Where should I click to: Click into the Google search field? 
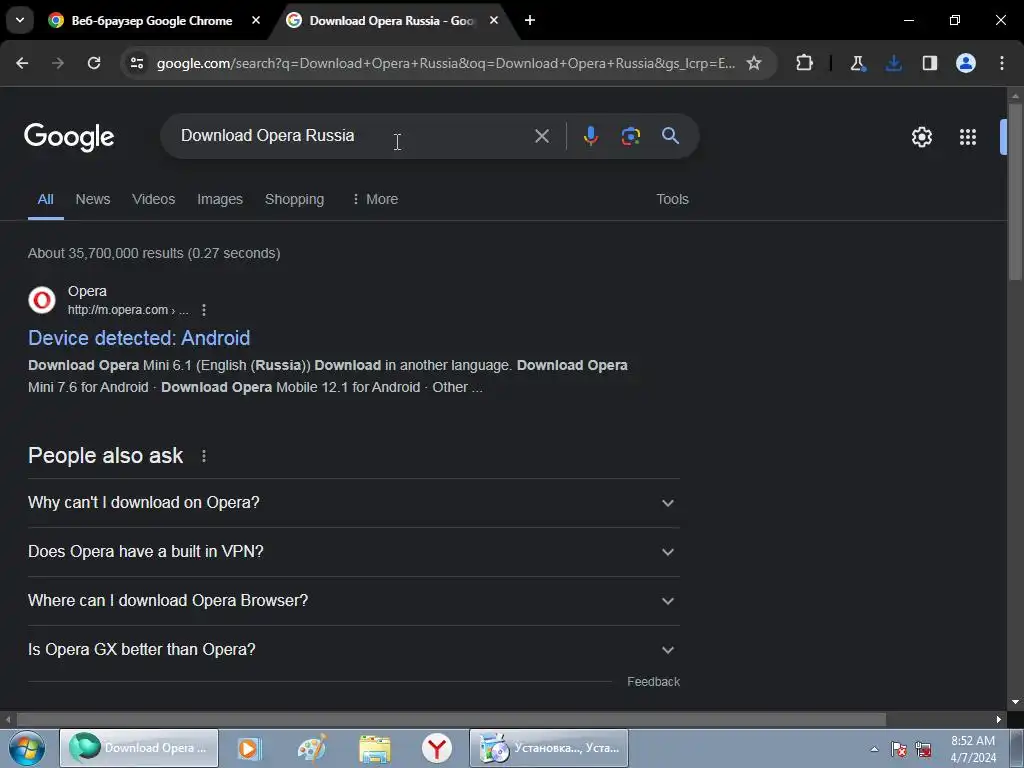click(353, 136)
